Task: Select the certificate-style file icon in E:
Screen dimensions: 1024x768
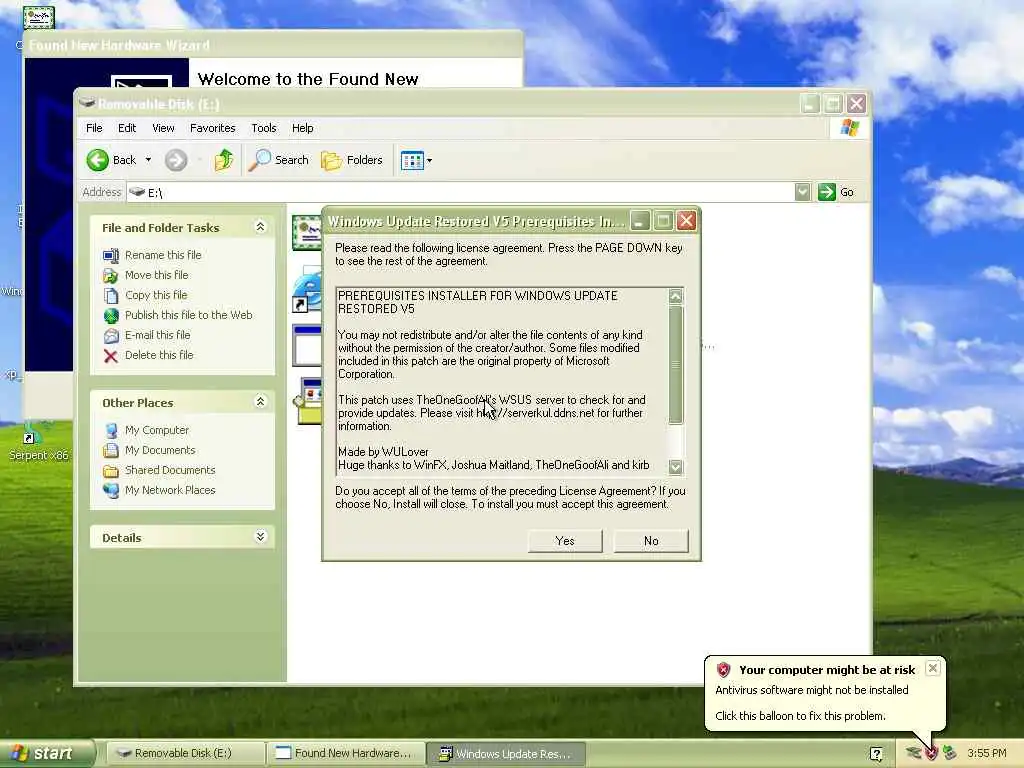Action: point(307,232)
